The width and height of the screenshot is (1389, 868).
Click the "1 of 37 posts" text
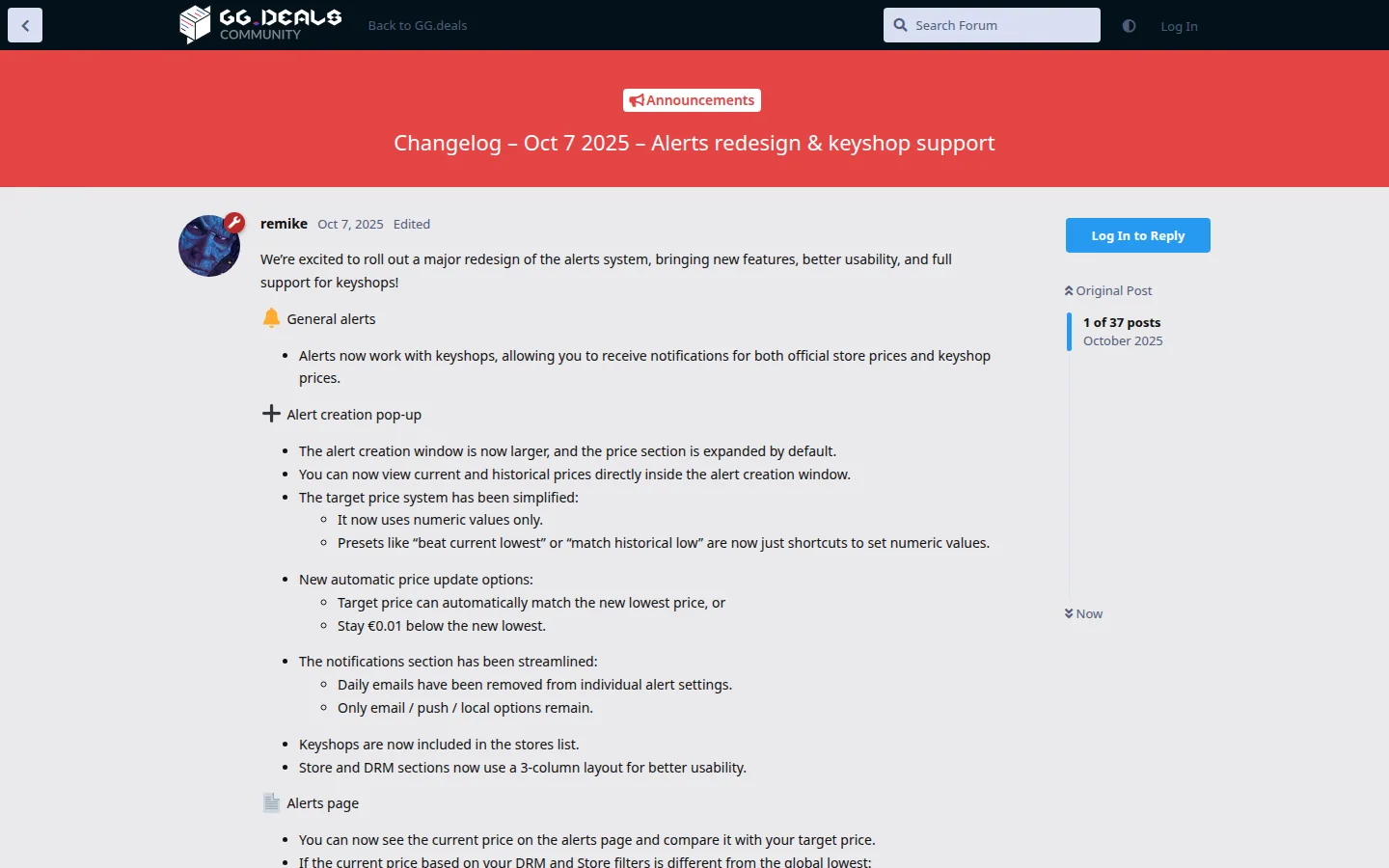(1122, 322)
